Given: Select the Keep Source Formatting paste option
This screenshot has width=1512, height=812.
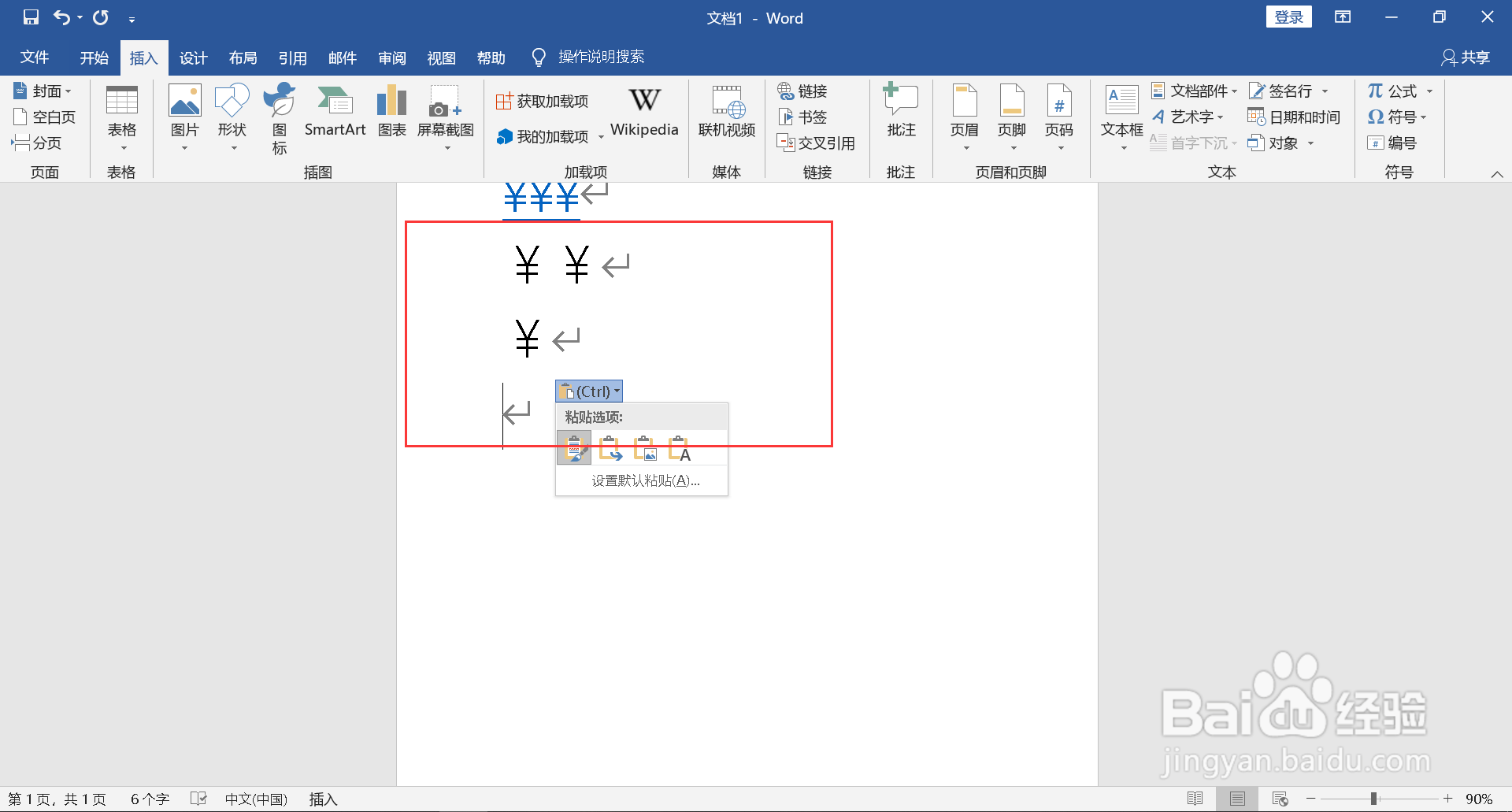Looking at the screenshot, I should pos(574,447).
